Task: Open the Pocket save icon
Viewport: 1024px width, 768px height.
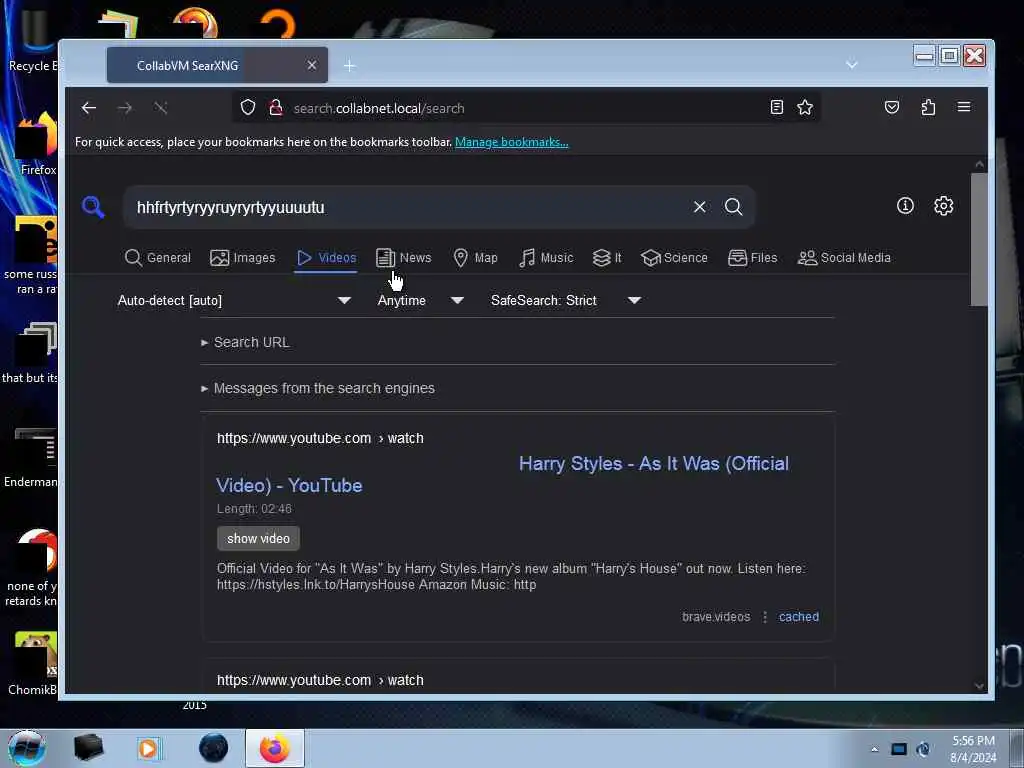Action: click(891, 107)
